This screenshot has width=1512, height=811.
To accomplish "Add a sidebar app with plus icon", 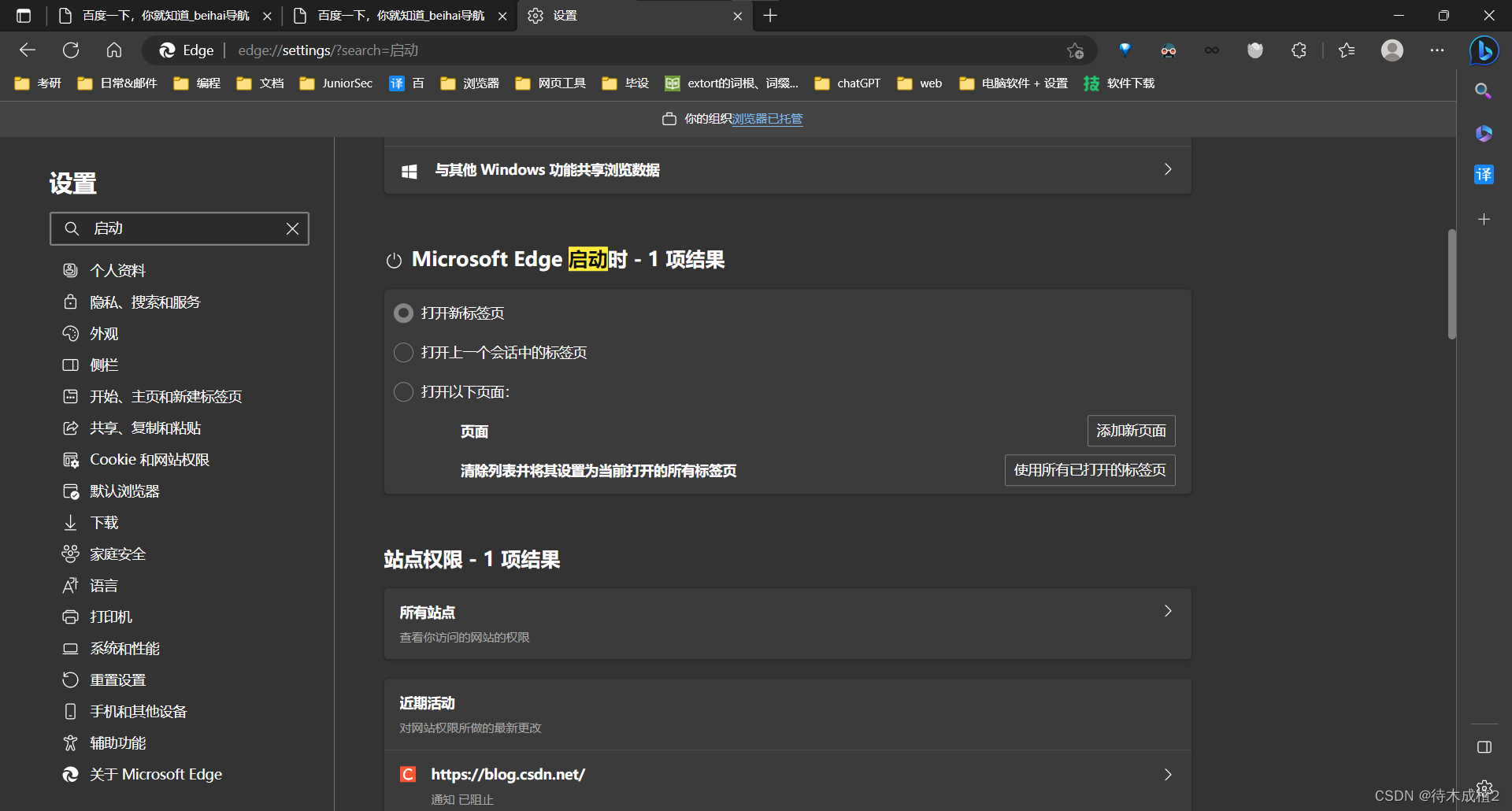I will tap(1484, 219).
